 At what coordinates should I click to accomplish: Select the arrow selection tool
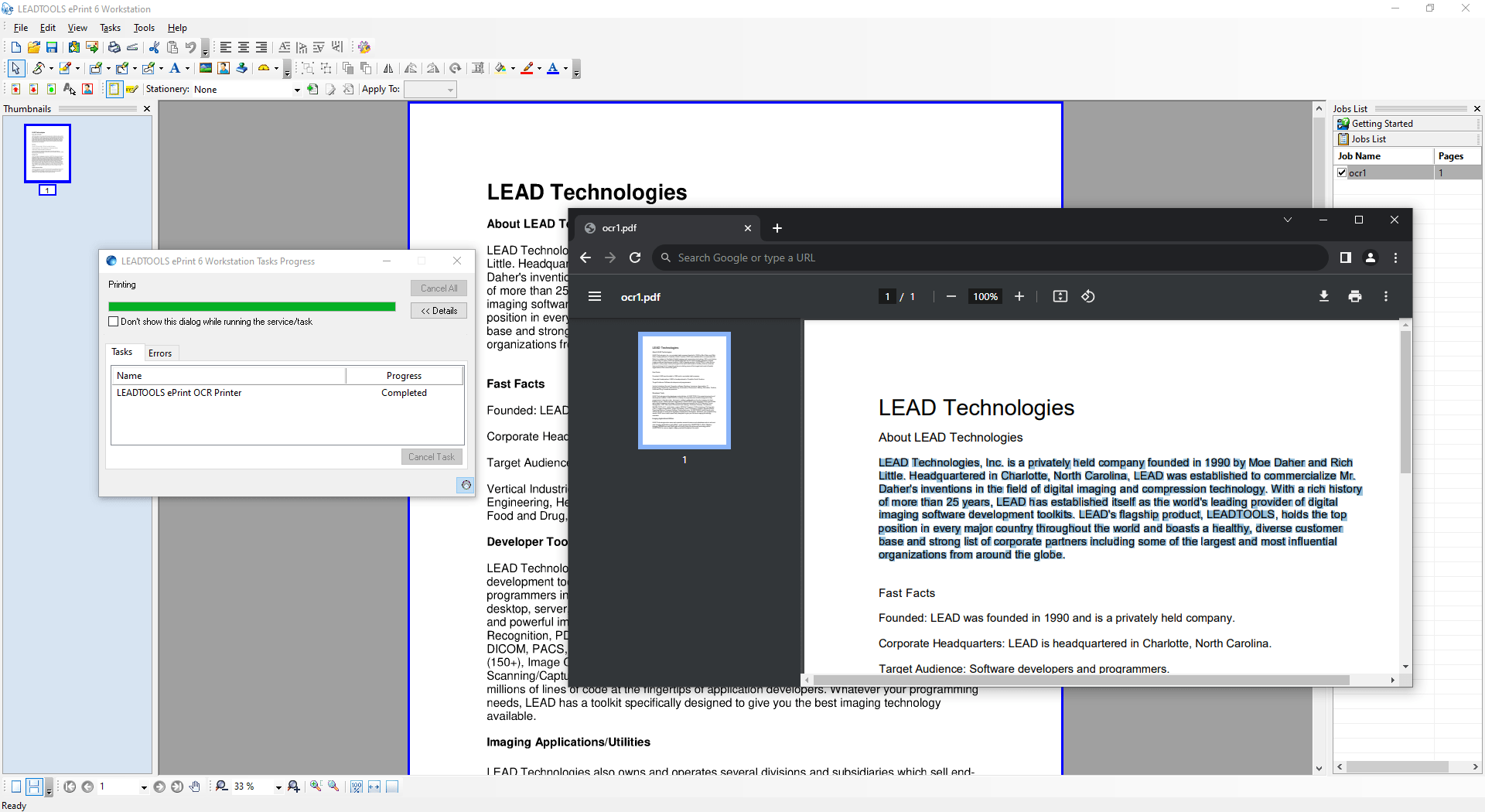(16, 69)
